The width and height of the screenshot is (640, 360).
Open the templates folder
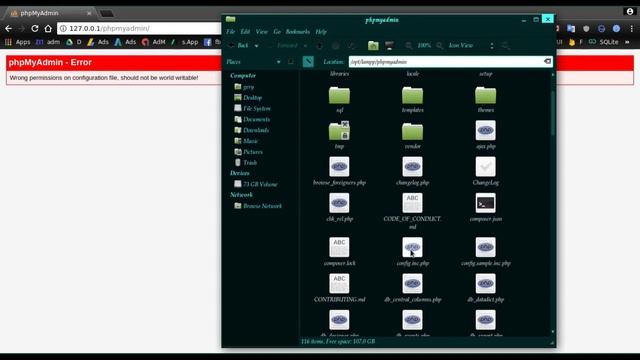click(x=412, y=96)
